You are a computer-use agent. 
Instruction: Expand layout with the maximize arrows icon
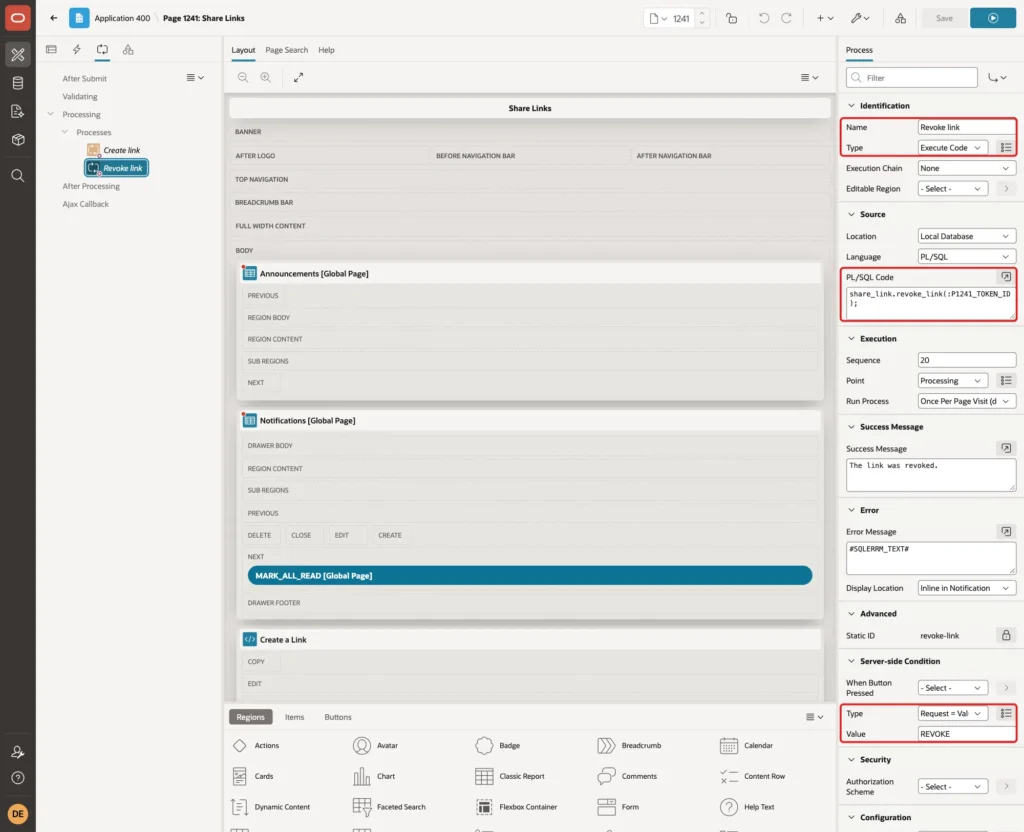pos(298,77)
